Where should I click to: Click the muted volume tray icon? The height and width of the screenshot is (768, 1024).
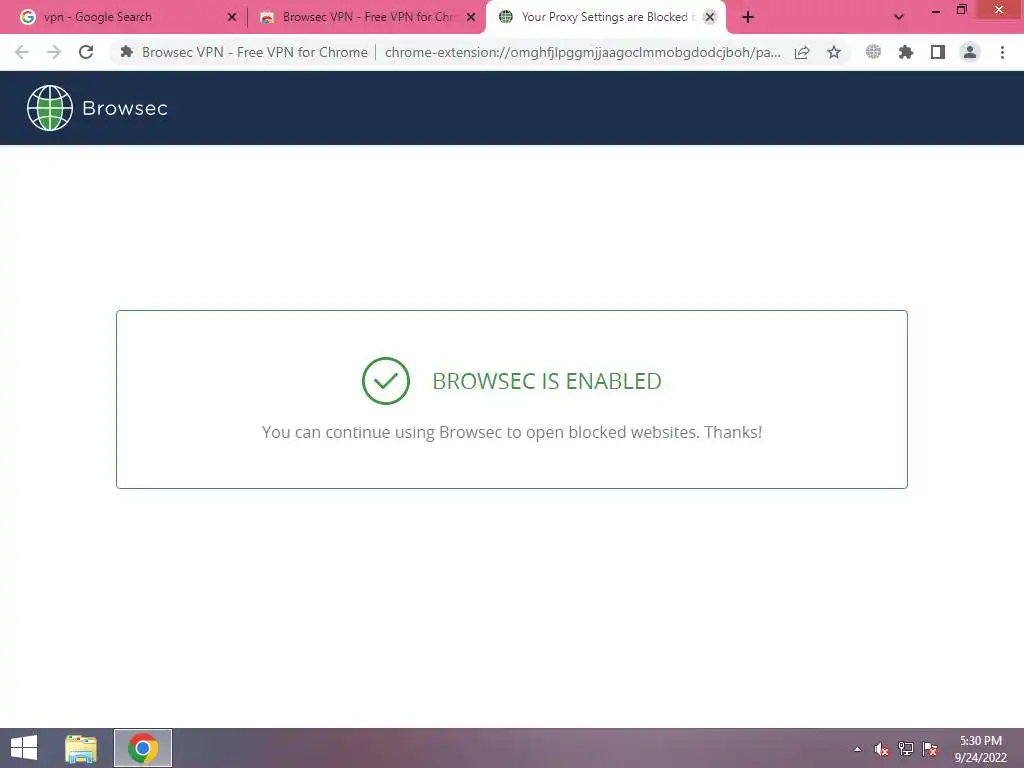click(x=882, y=749)
